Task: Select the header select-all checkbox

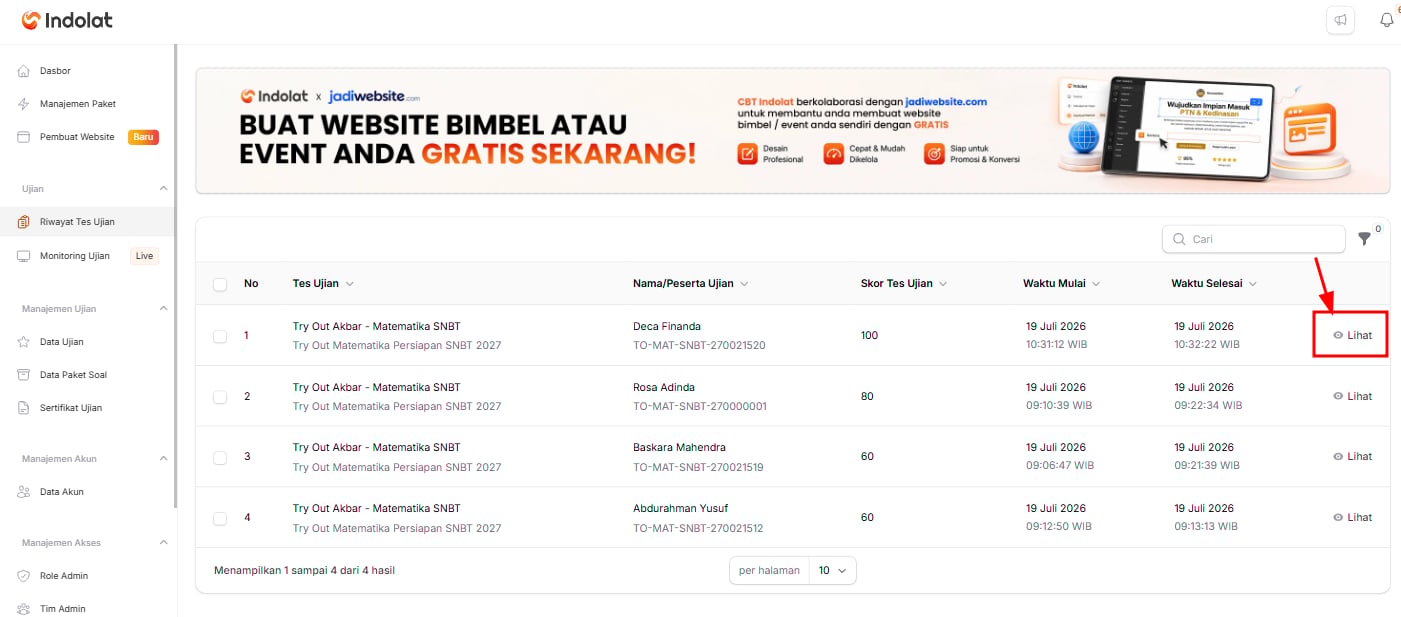Action: click(x=220, y=284)
